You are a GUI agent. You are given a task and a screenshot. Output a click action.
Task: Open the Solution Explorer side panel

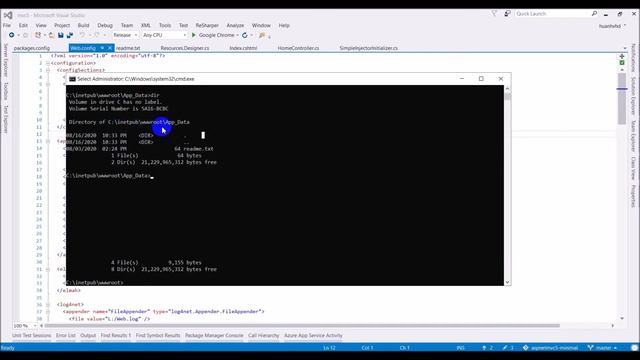pos(633,96)
